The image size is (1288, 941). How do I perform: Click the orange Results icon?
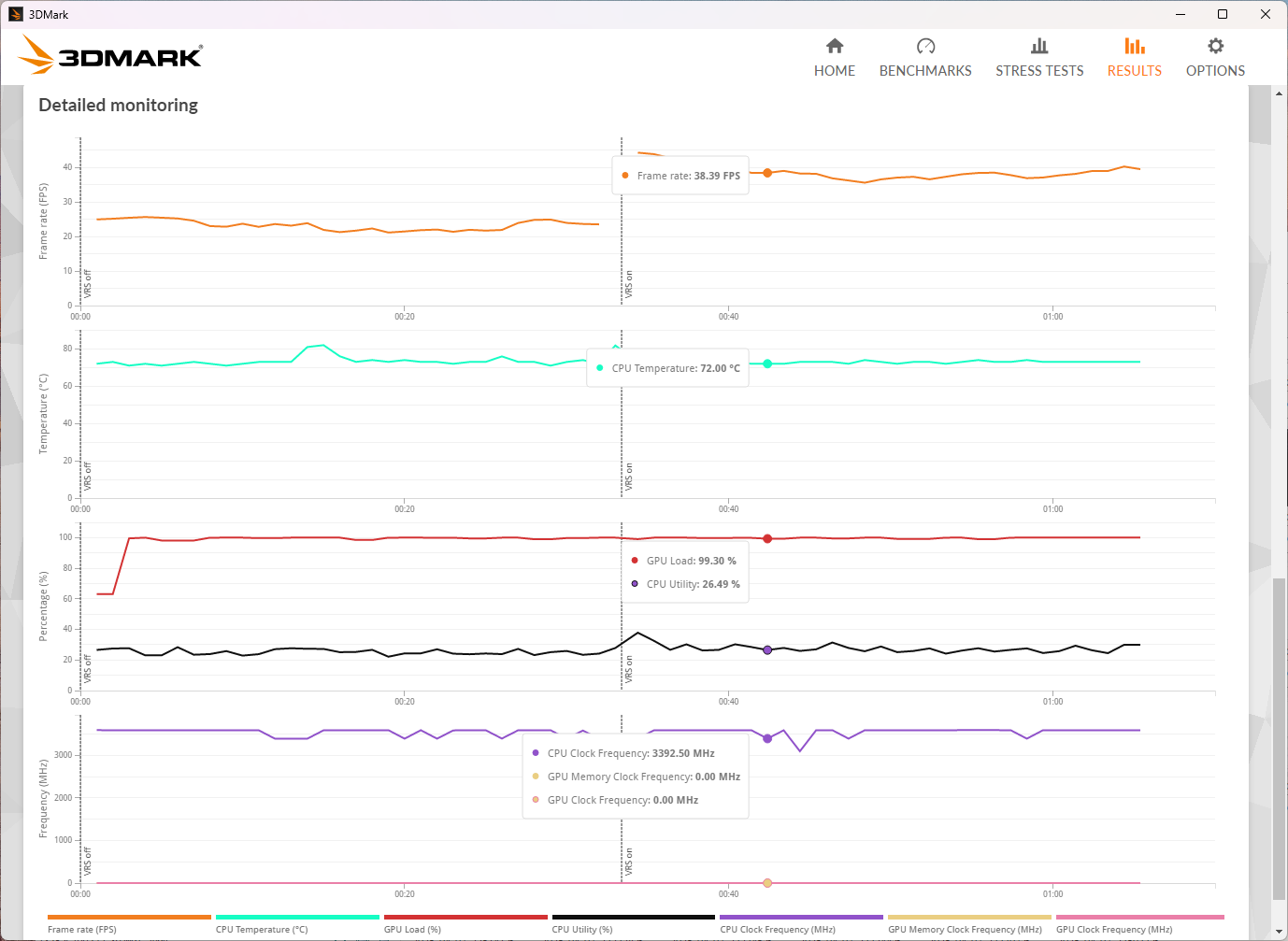[x=1134, y=47]
